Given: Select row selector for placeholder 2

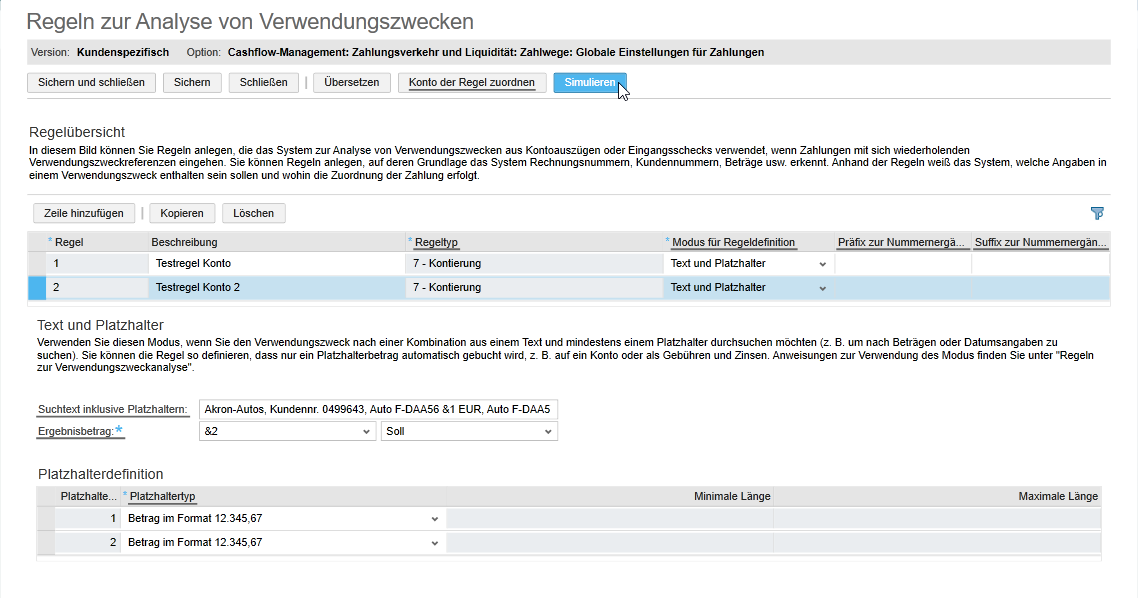Looking at the screenshot, I should 46,542.
